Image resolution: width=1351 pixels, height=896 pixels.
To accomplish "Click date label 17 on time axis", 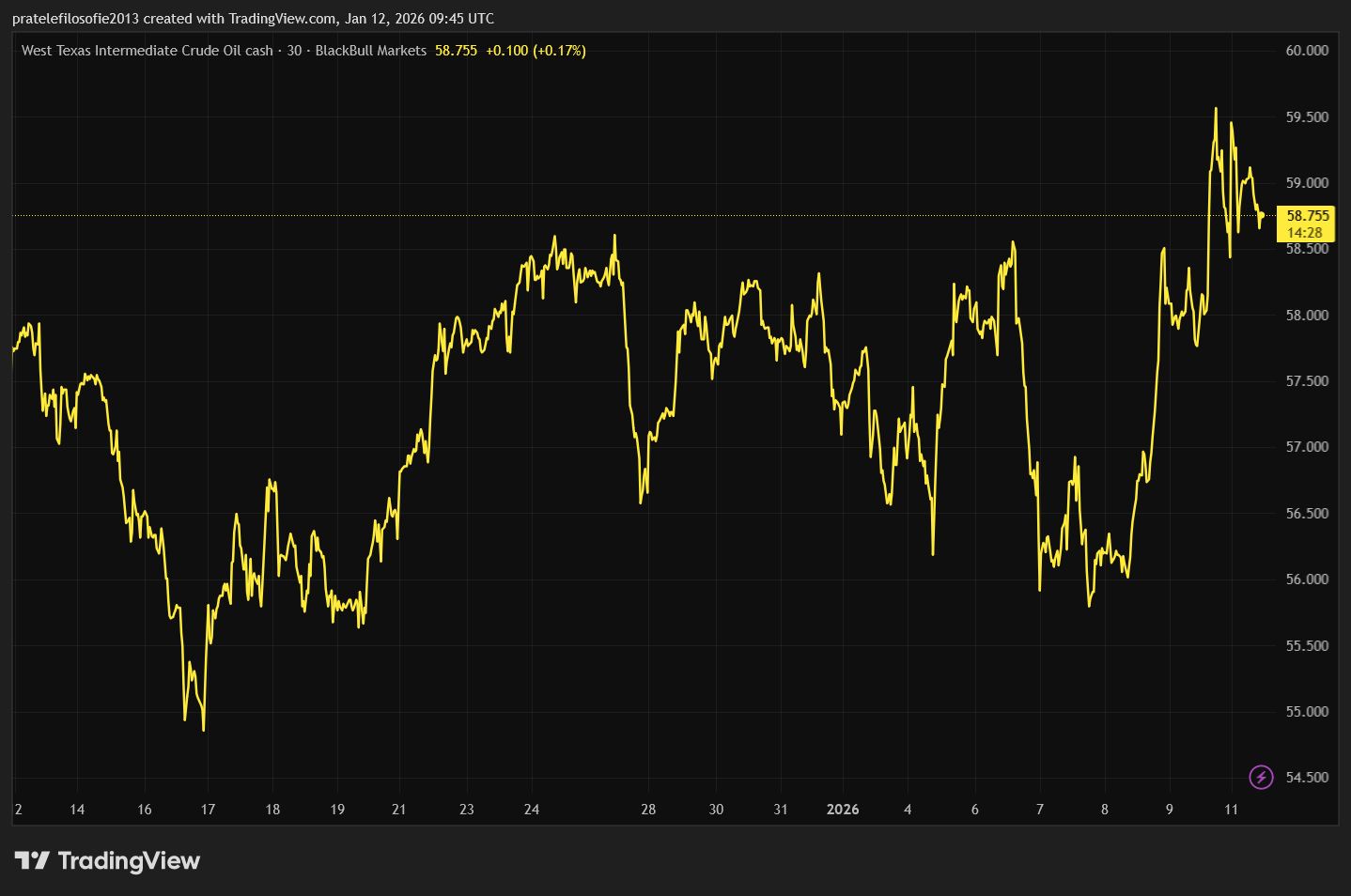I will click(x=208, y=810).
